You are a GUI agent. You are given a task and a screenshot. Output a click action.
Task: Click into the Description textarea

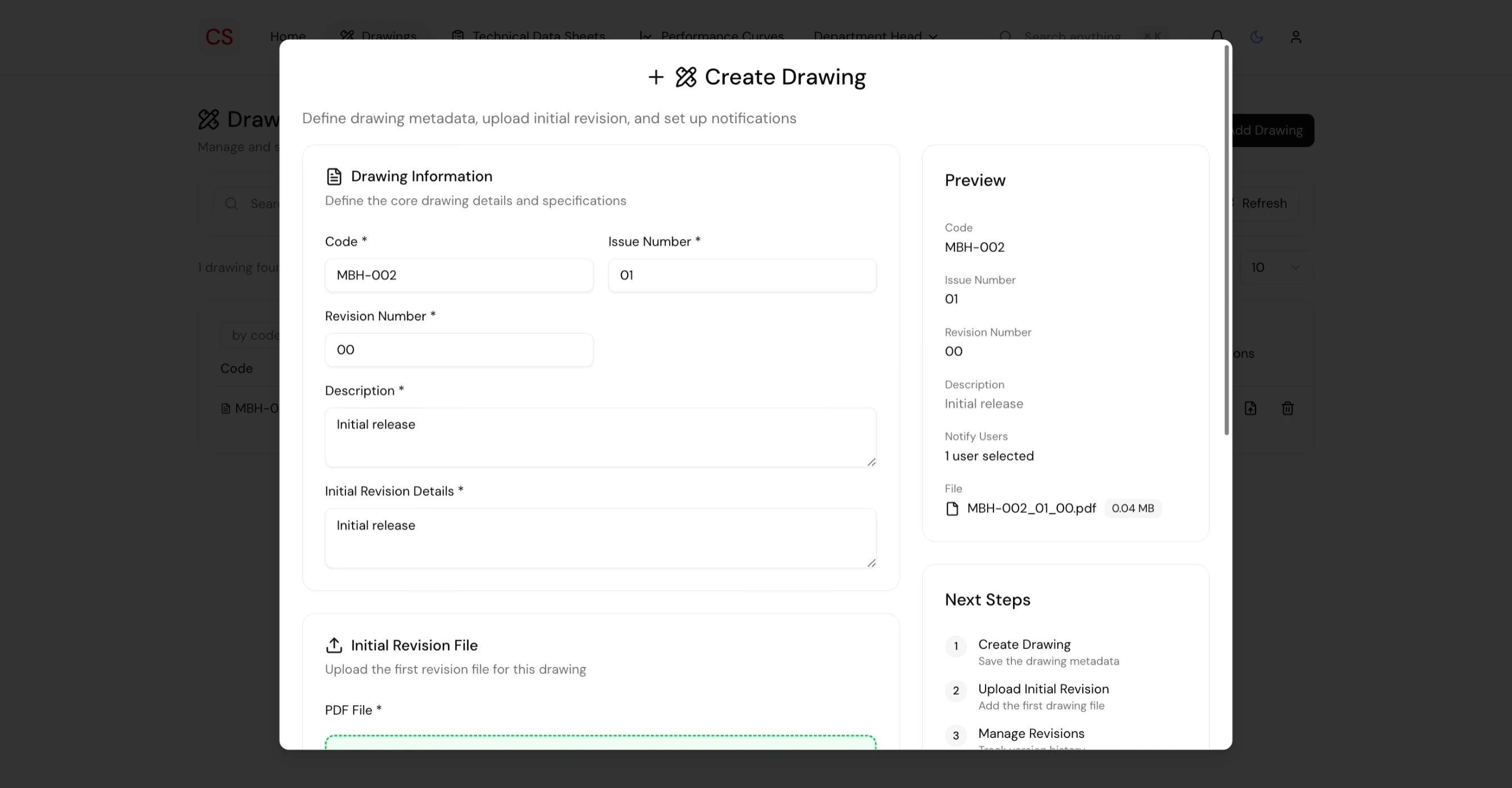click(600, 437)
